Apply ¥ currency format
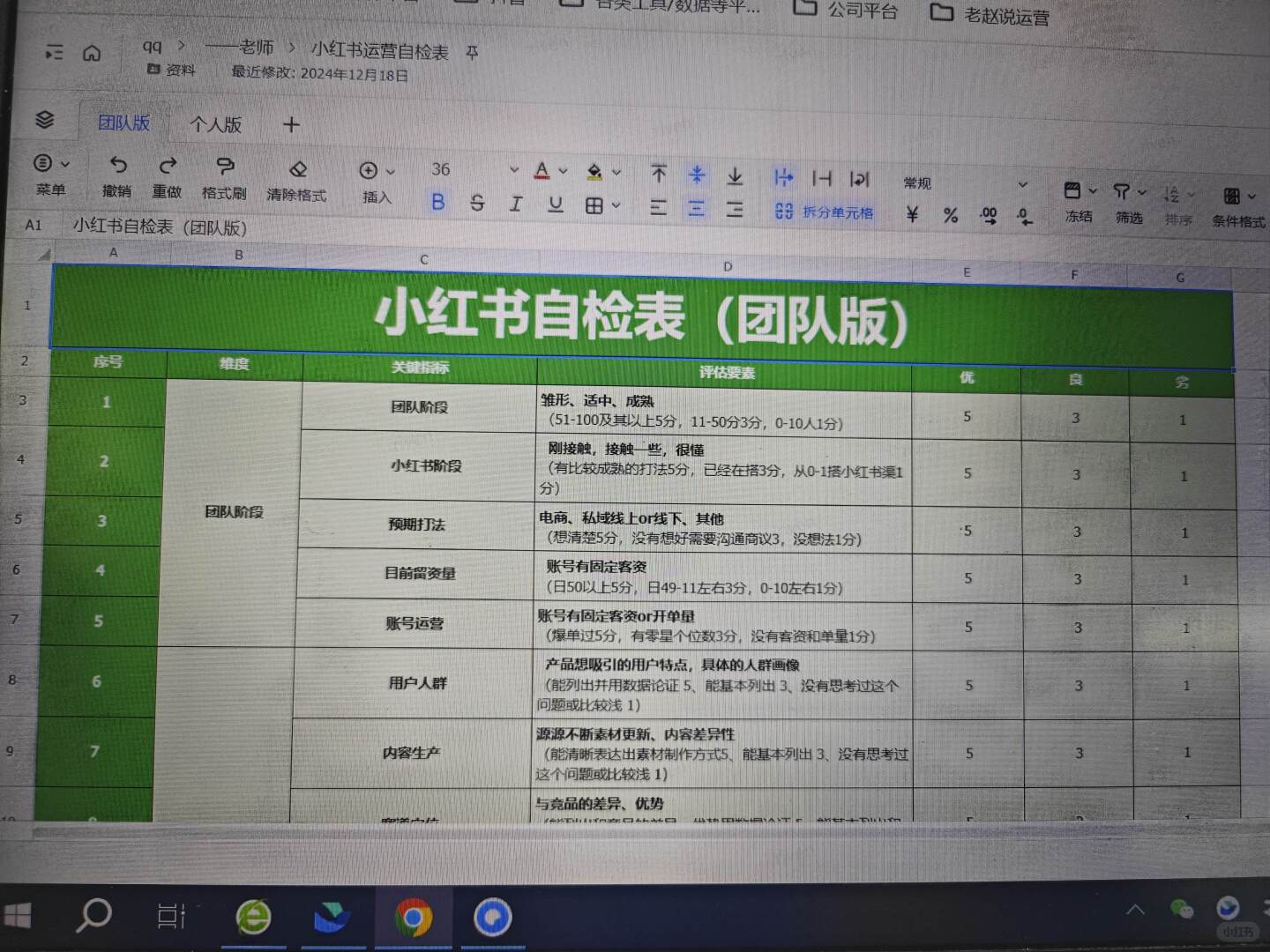Viewport: 1270px width, 952px height. click(913, 214)
